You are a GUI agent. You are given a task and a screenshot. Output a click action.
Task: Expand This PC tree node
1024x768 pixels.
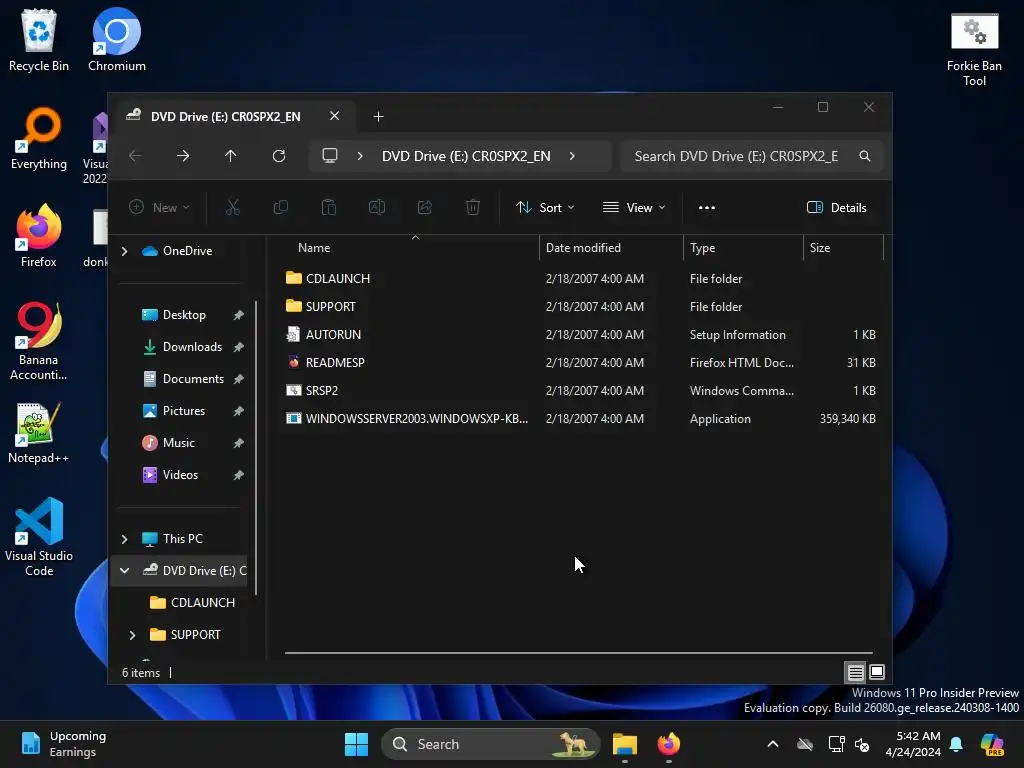click(x=124, y=539)
